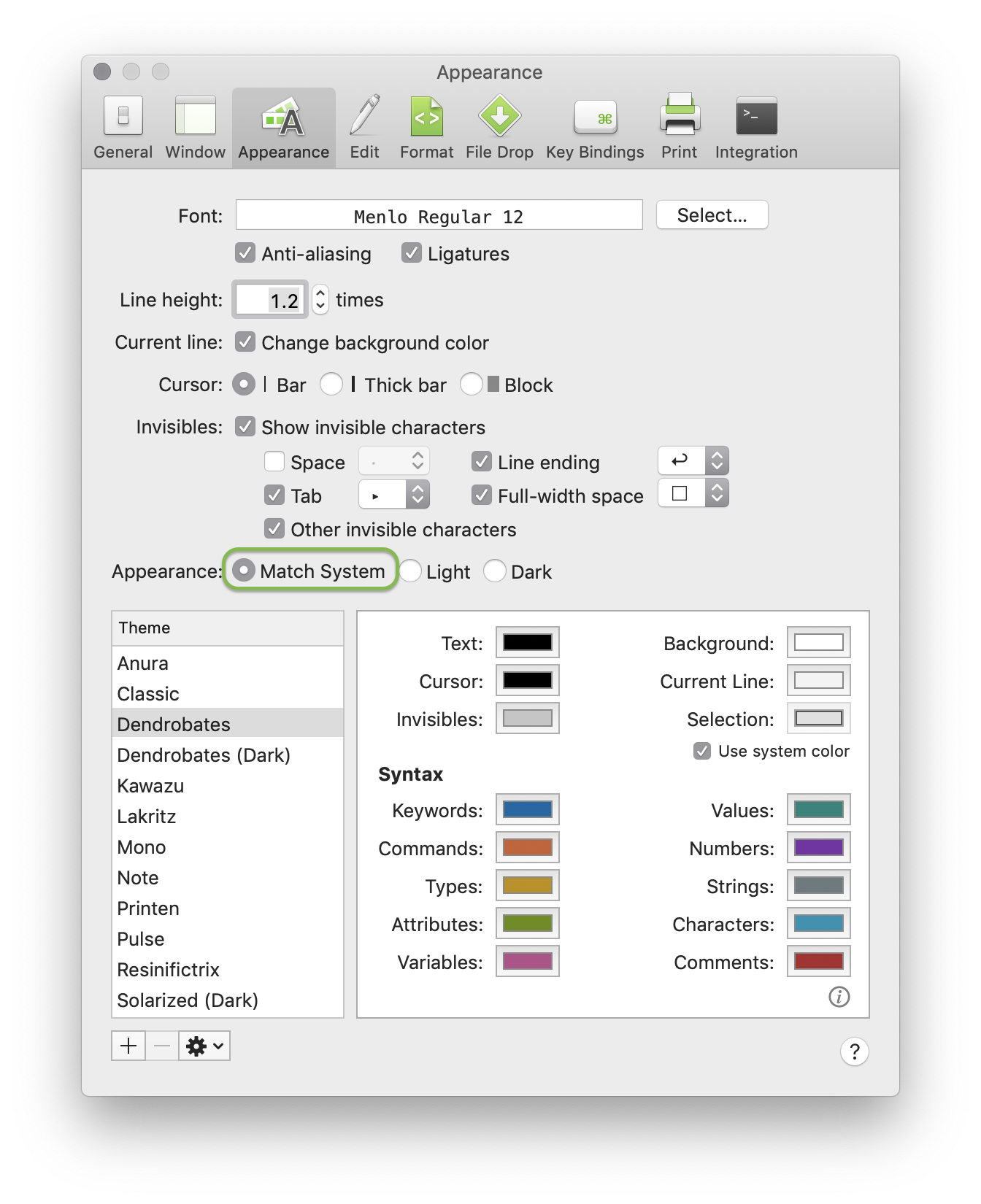Select the Thick bar cursor type
The width and height of the screenshot is (981, 1204).
click(331, 385)
